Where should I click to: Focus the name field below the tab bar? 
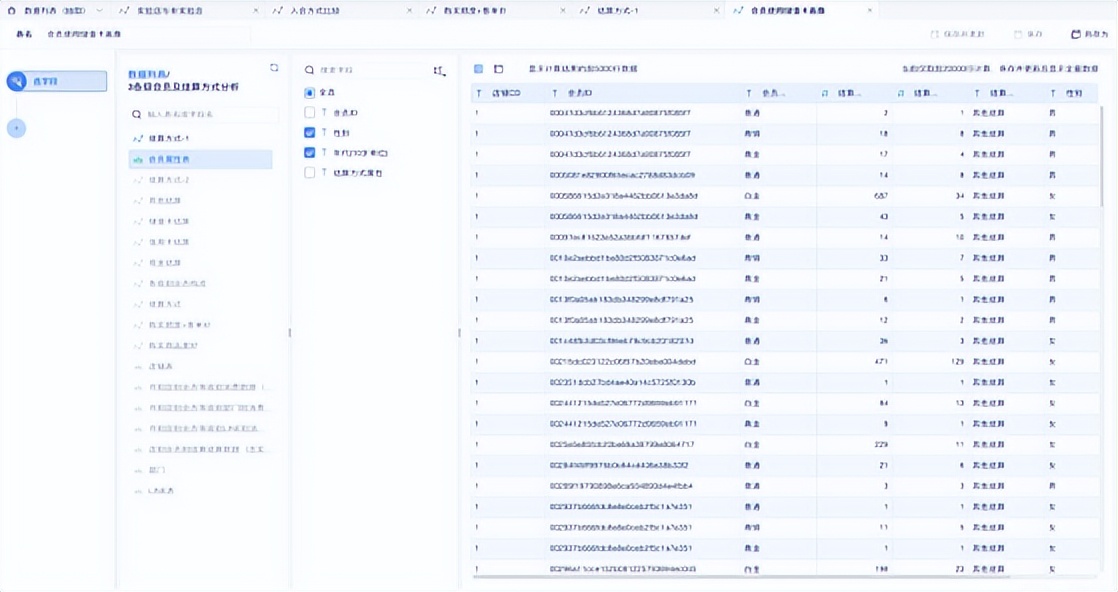click(148, 34)
